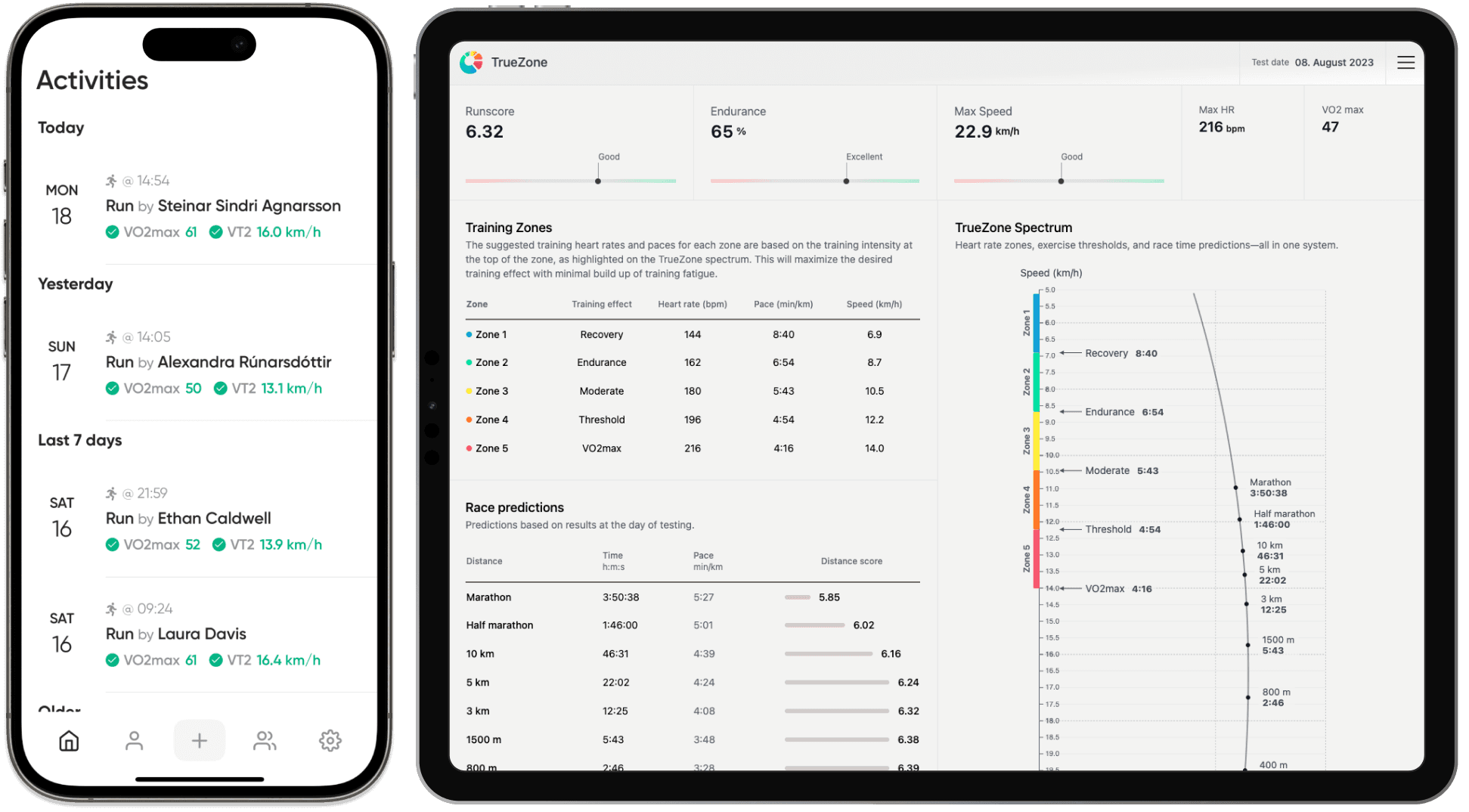Click the Runscore gauge marker
This screenshot has height=812, width=1469.
[598, 181]
